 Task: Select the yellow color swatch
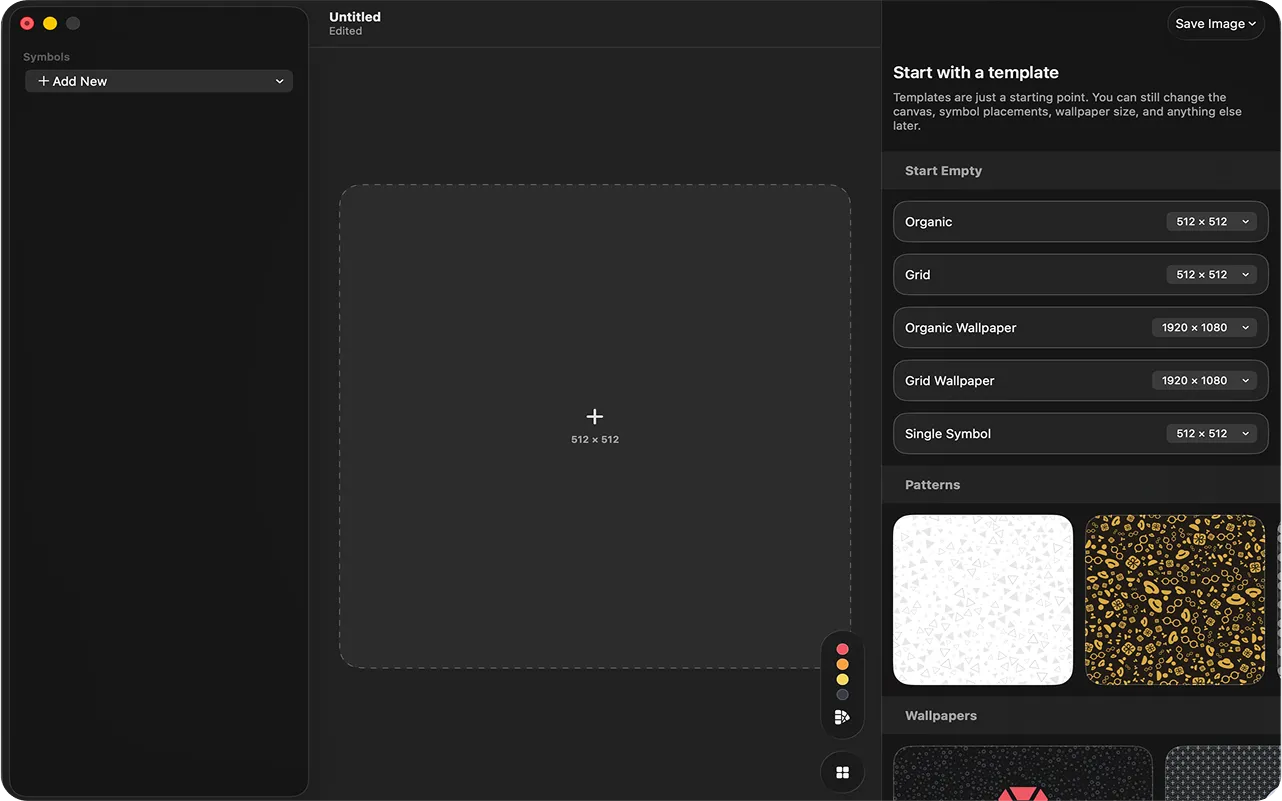point(842,679)
